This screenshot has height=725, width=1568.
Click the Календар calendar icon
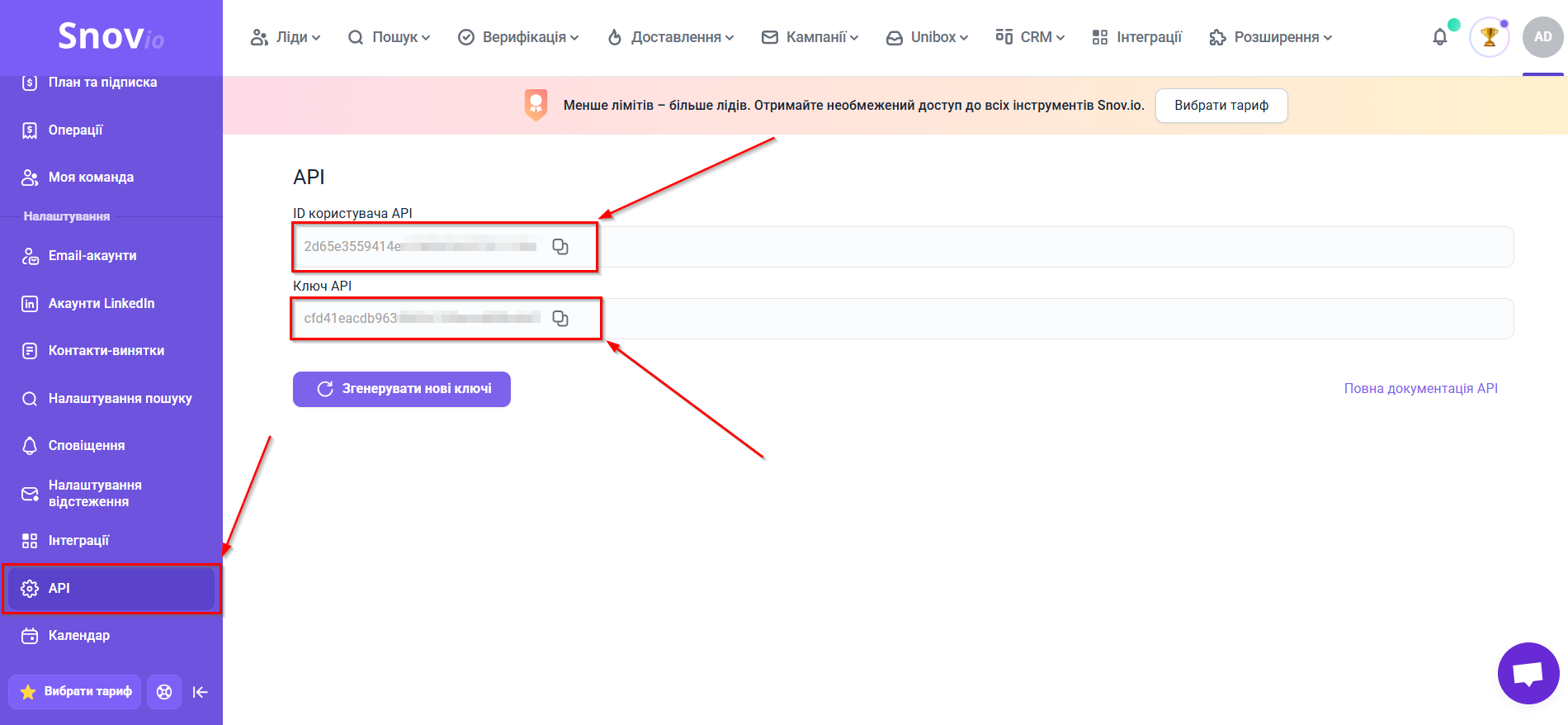[30, 636]
